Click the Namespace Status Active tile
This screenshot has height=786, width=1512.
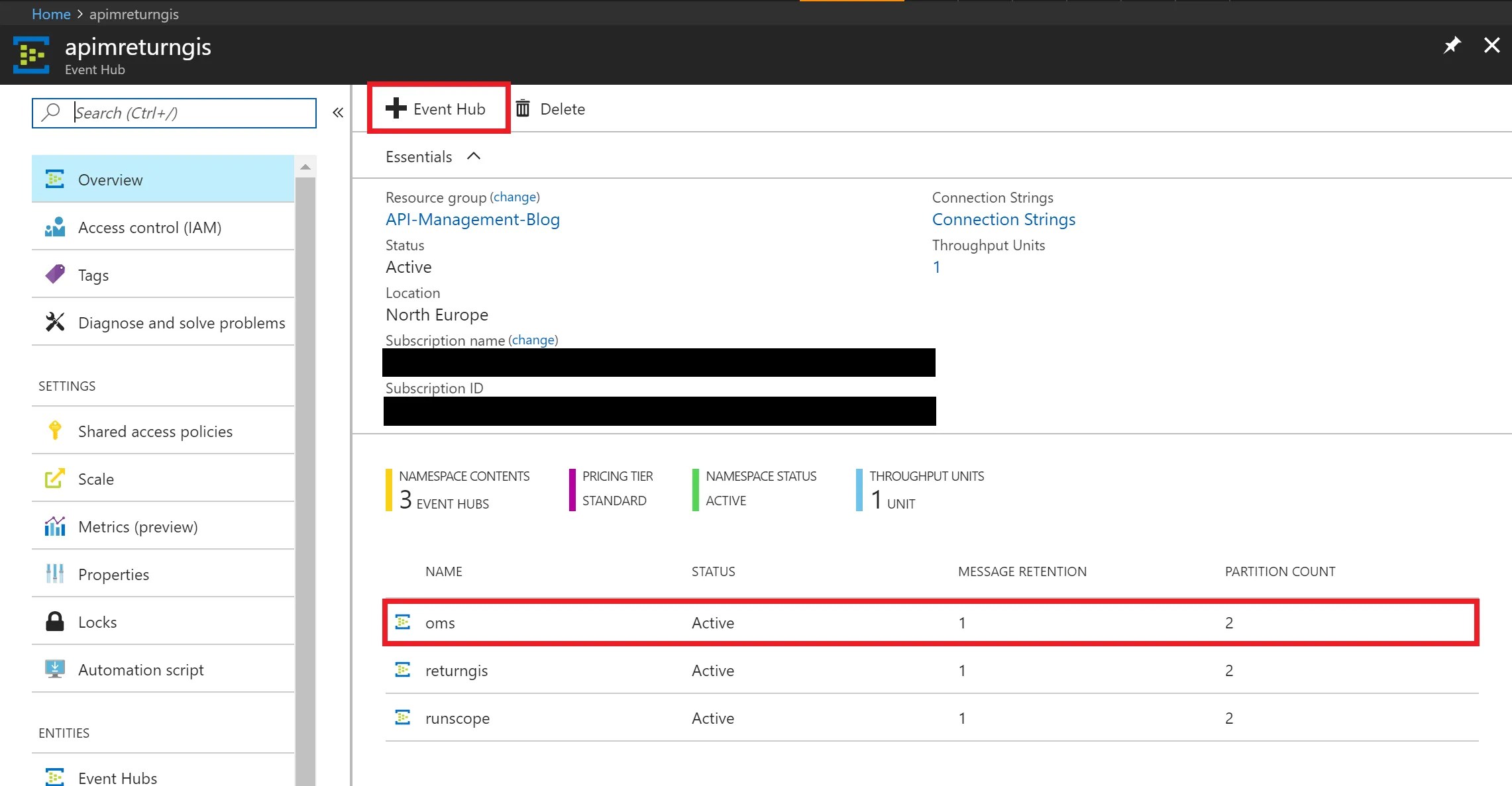754,490
